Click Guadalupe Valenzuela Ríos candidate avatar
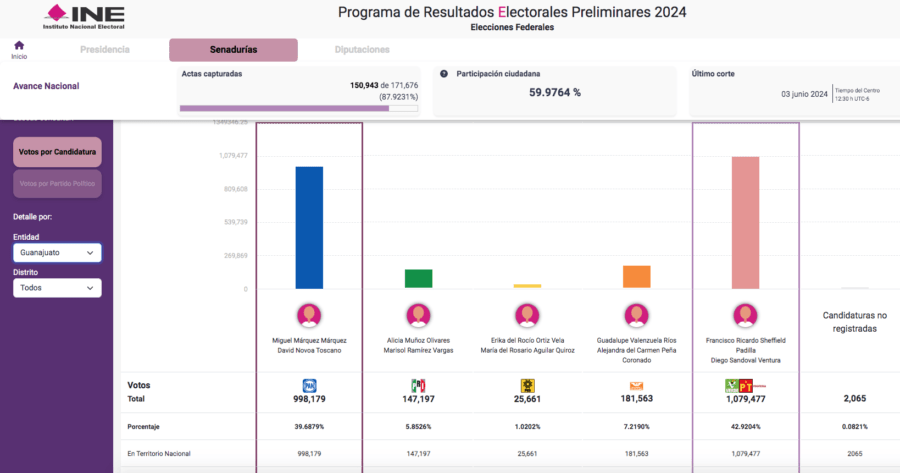The image size is (900, 473). pyautogui.click(x=636, y=316)
